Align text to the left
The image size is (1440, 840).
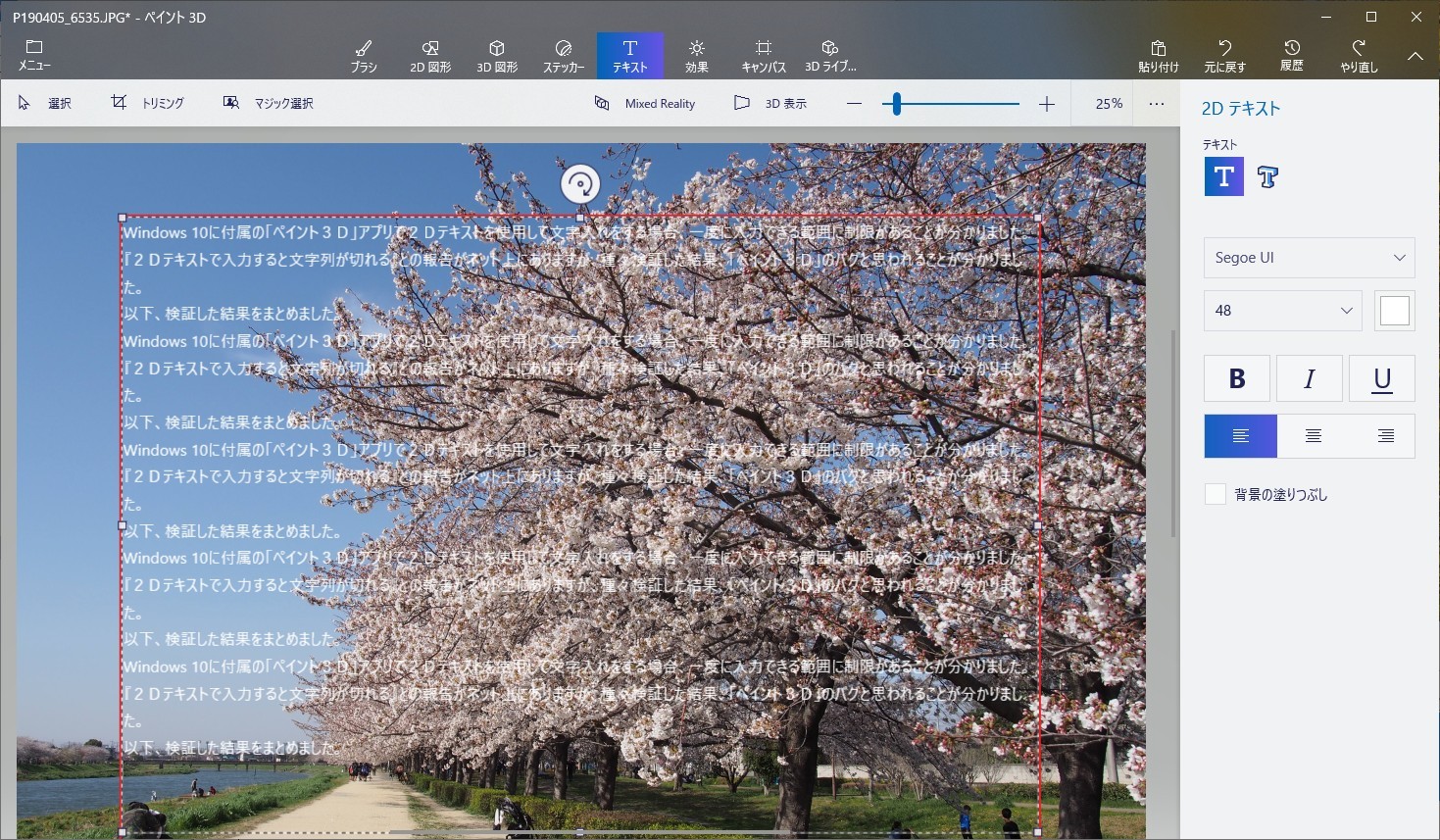tap(1240, 436)
